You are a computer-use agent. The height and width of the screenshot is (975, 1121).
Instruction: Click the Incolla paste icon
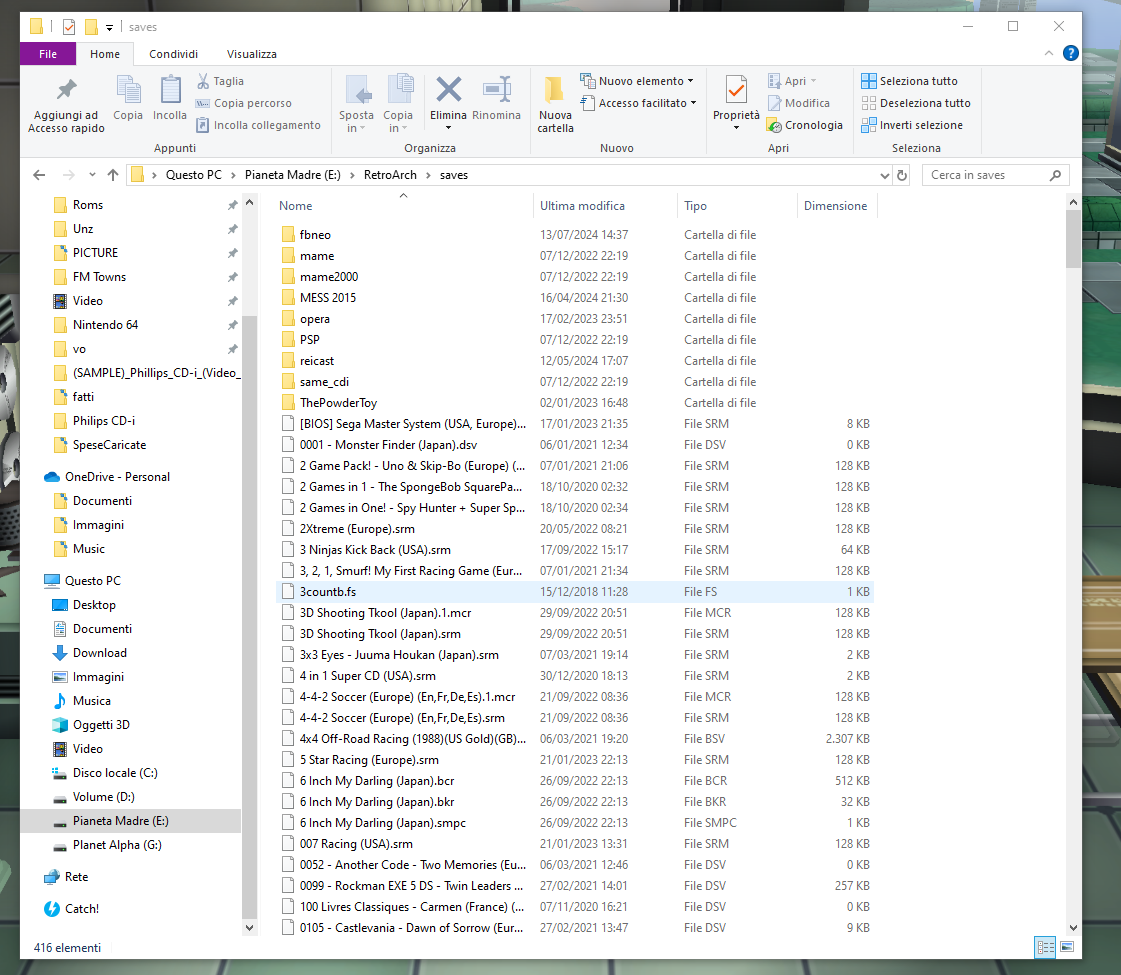pos(169,98)
